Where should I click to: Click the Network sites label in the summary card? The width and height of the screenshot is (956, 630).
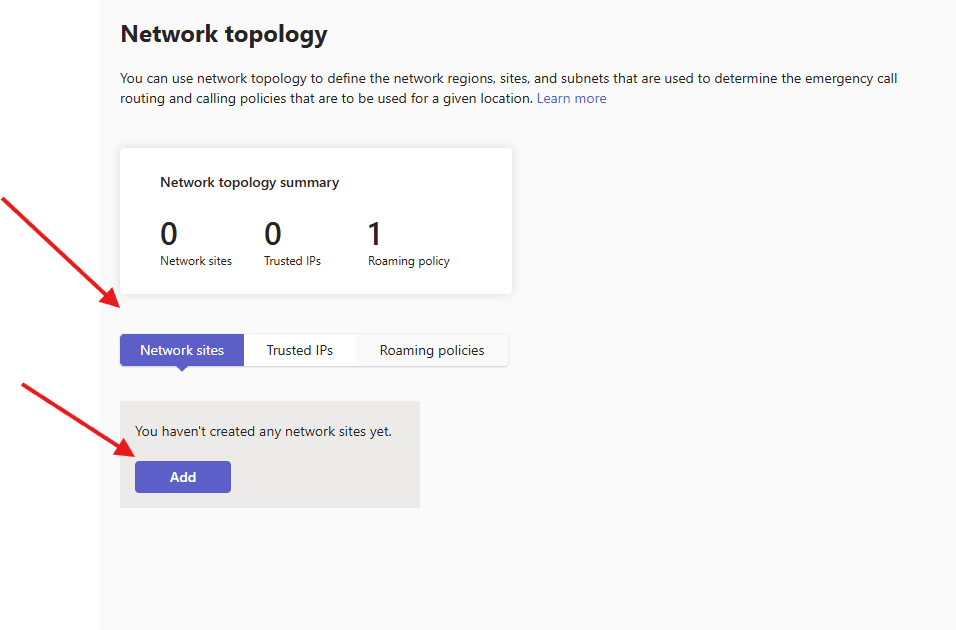[x=196, y=261]
